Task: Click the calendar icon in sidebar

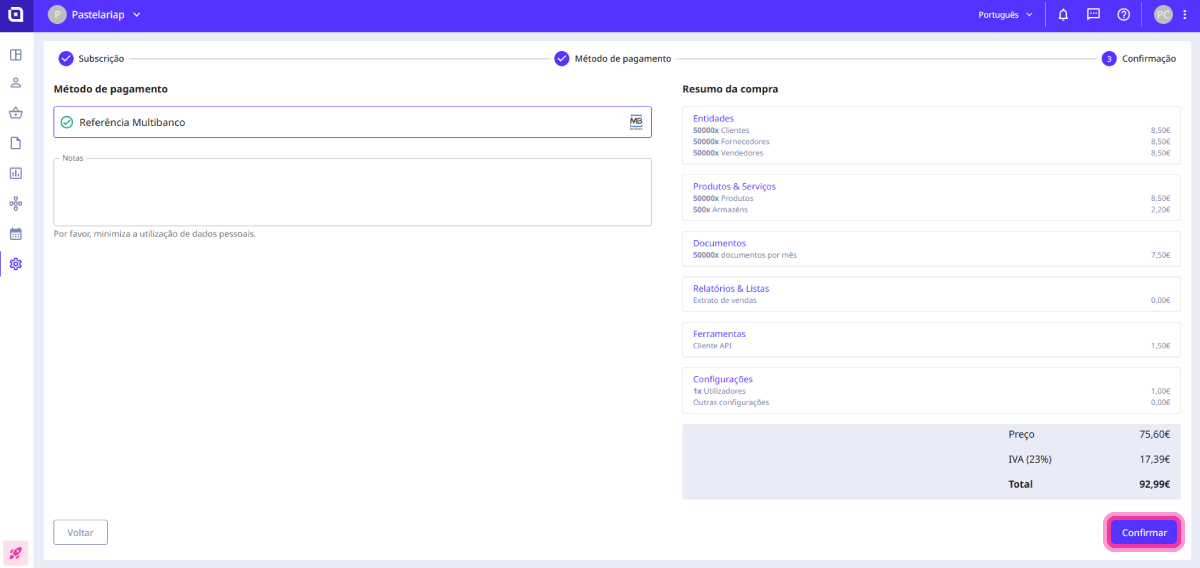Action: [x=16, y=234]
